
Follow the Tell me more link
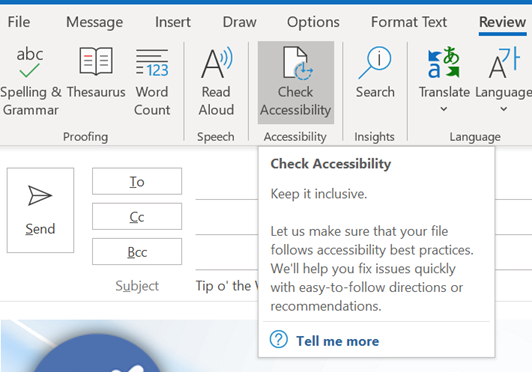337,341
